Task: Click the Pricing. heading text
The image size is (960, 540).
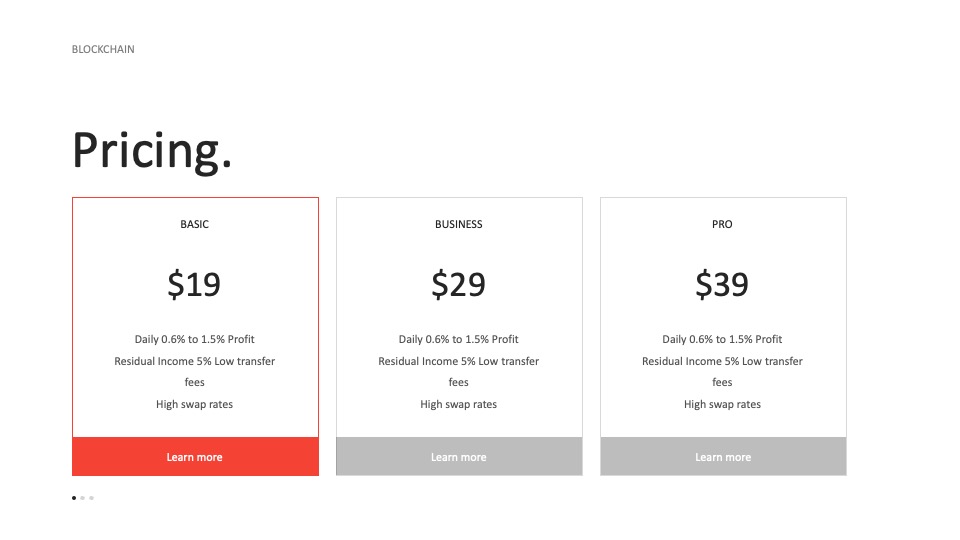Action: click(152, 151)
